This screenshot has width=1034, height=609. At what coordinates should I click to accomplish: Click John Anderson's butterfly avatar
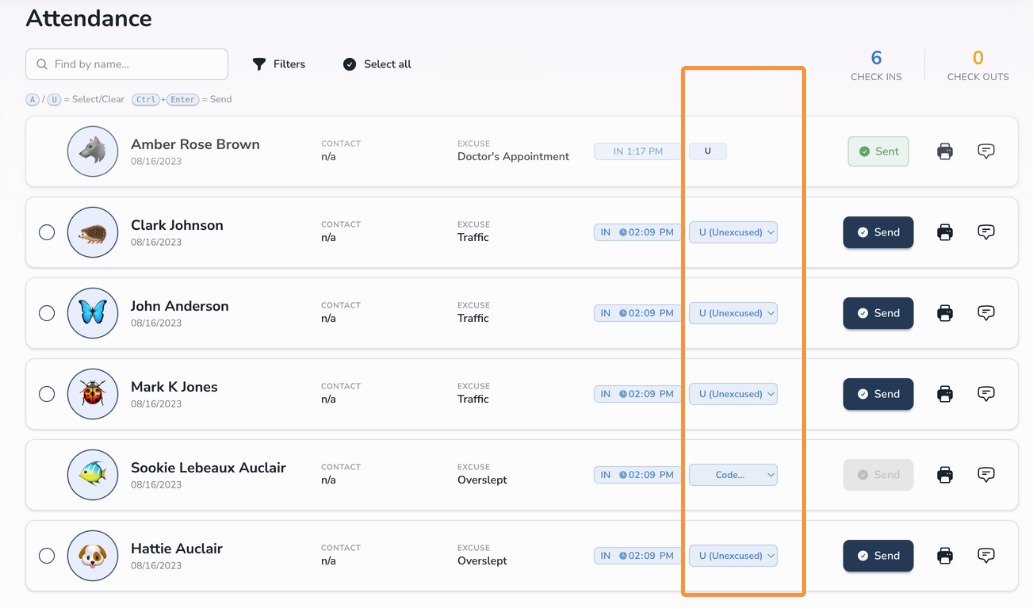point(92,313)
